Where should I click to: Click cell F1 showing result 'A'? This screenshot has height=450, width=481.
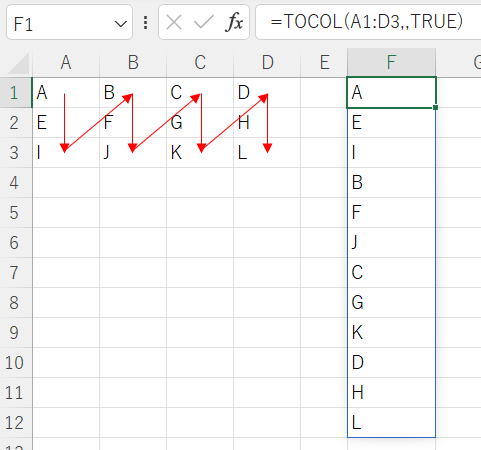tap(392, 92)
